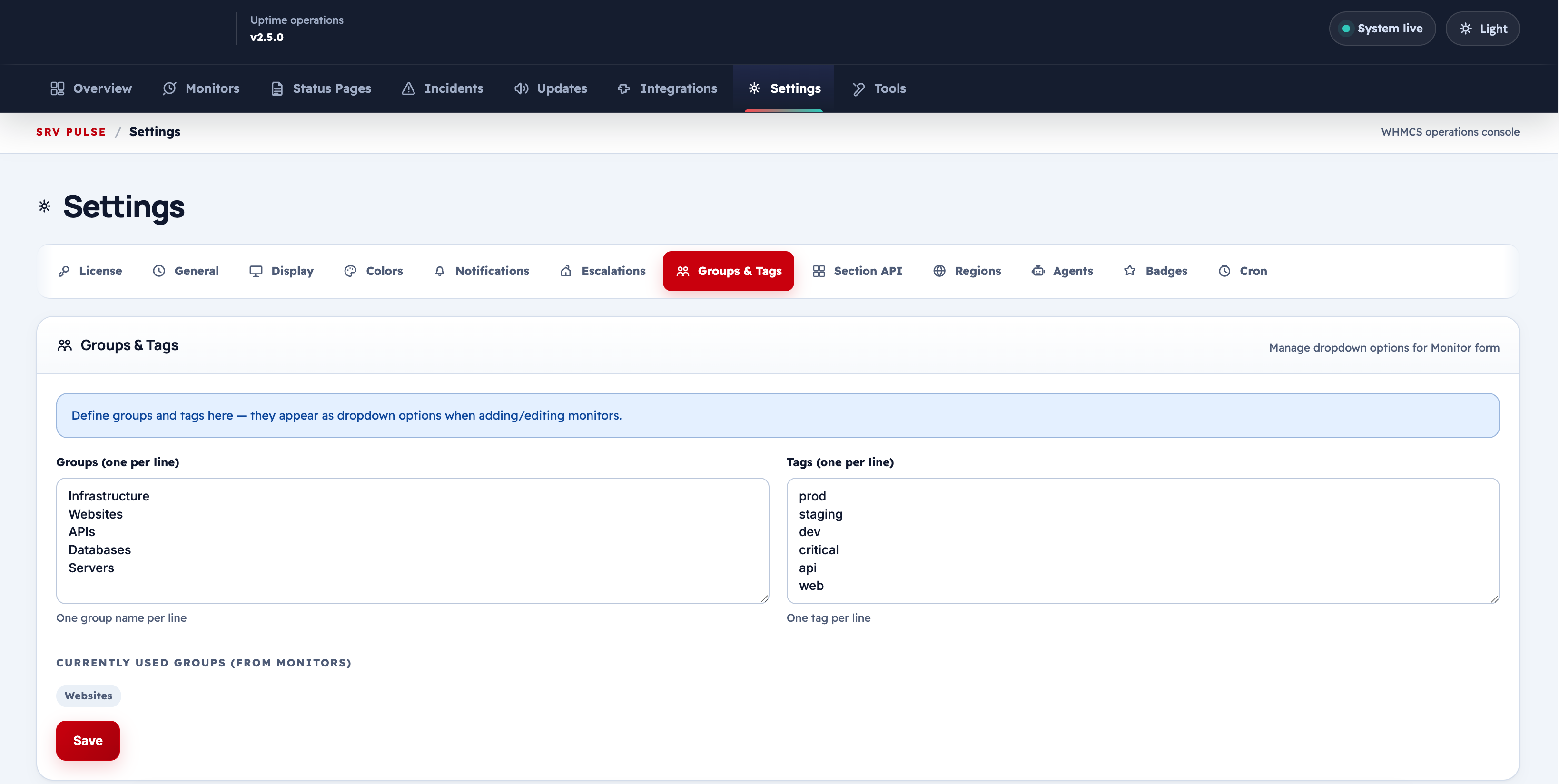
Task: Click the 'staging' line in Tags
Action: click(820, 514)
